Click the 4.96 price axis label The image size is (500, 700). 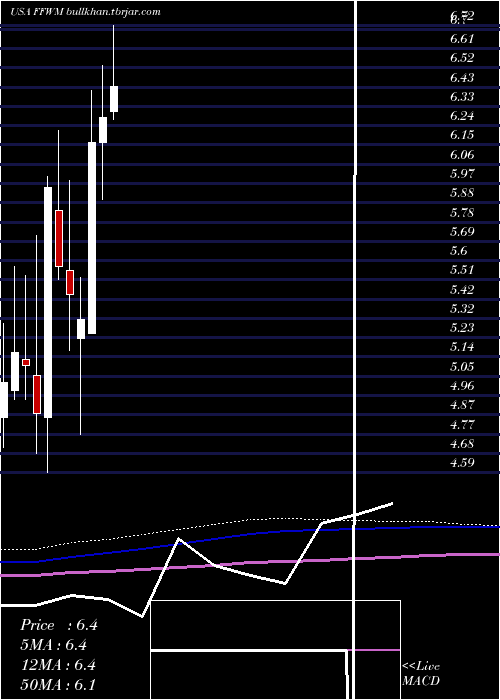coord(462,386)
